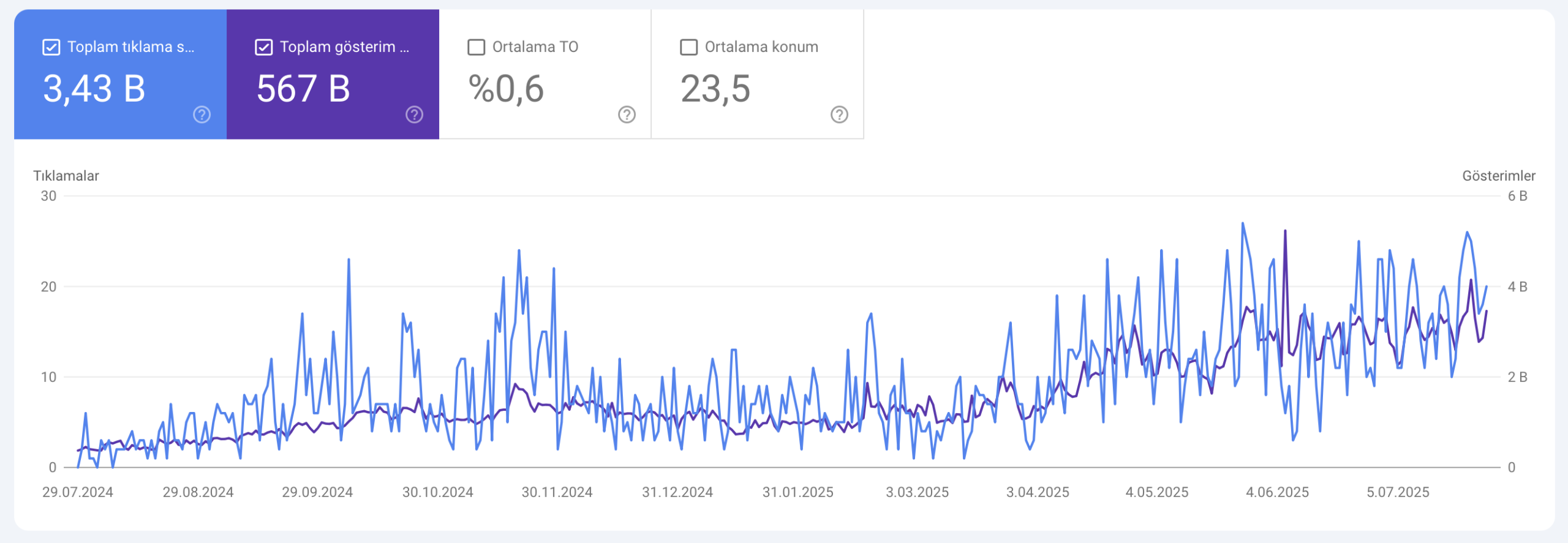Screen dimensions: 1568x543
Task: Click help icon in Ortalama TO card
Action: (627, 114)
